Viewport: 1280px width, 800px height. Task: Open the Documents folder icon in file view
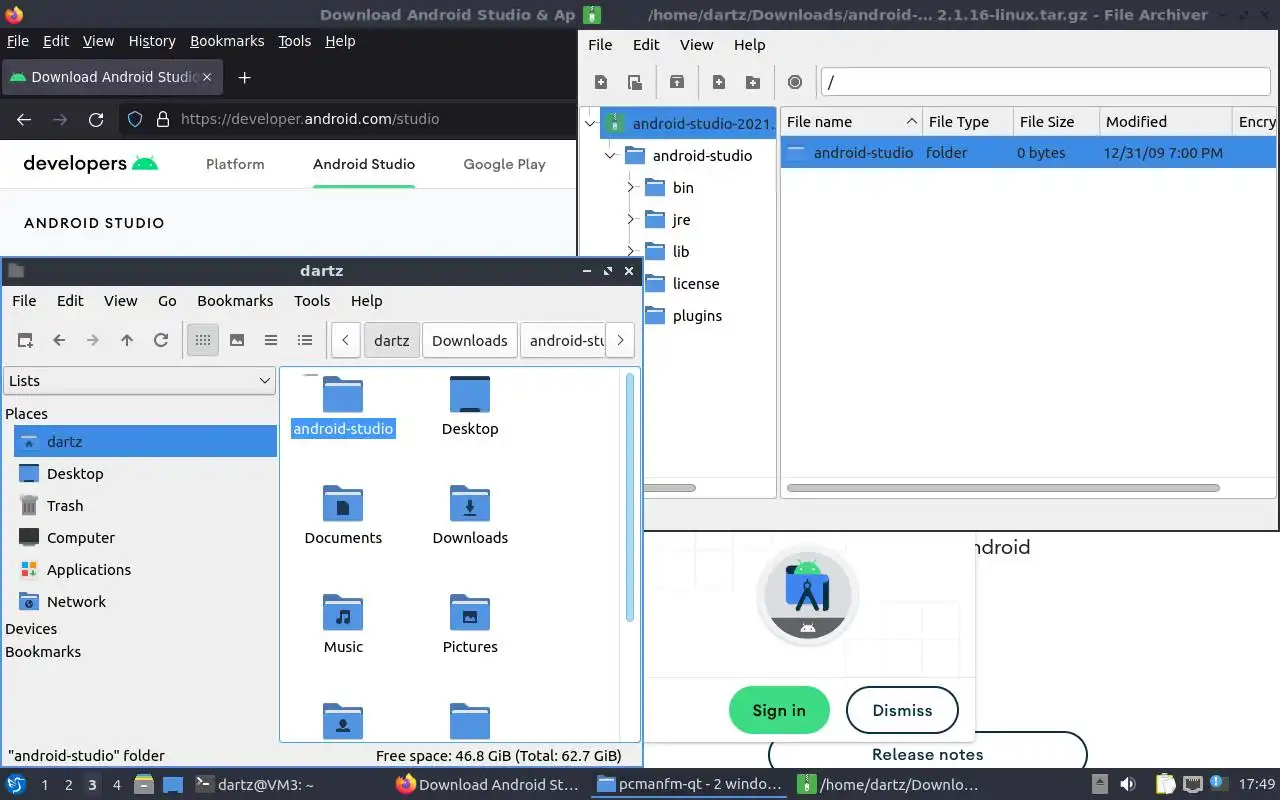click(x=343, y=504)
